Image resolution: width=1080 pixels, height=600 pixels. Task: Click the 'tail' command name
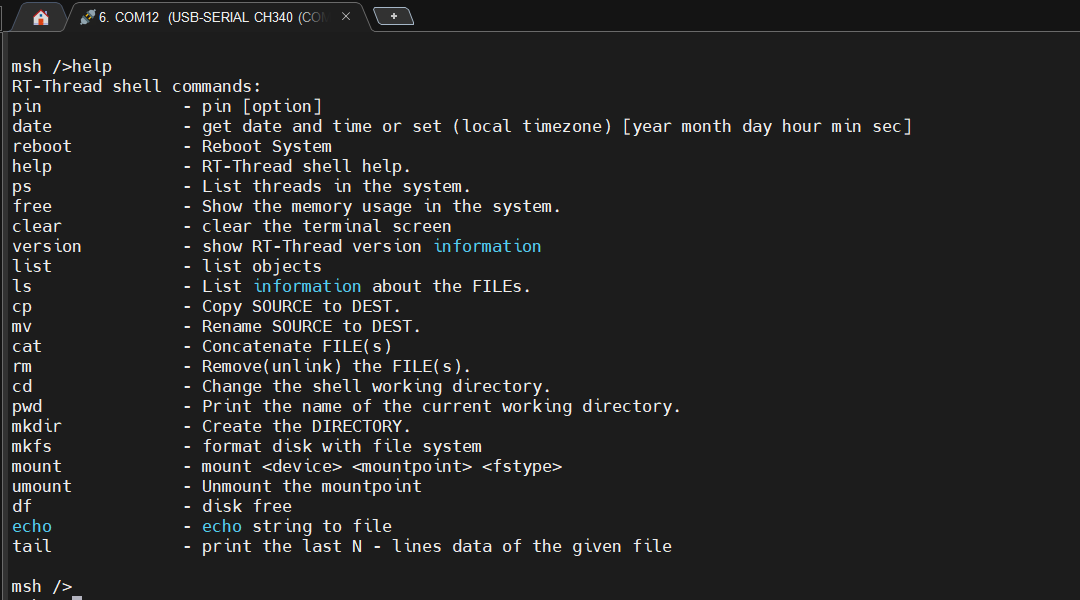pos(32,546)
